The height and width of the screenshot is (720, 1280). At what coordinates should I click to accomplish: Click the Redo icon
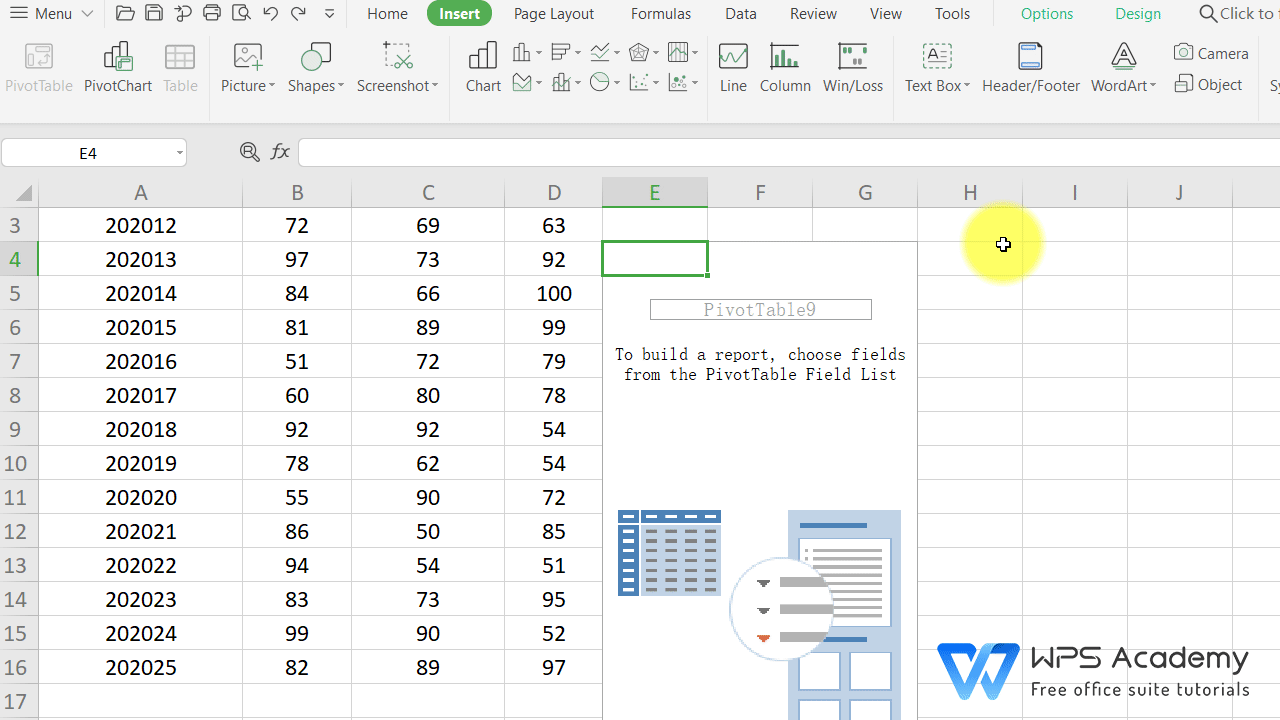click(298, 13)
